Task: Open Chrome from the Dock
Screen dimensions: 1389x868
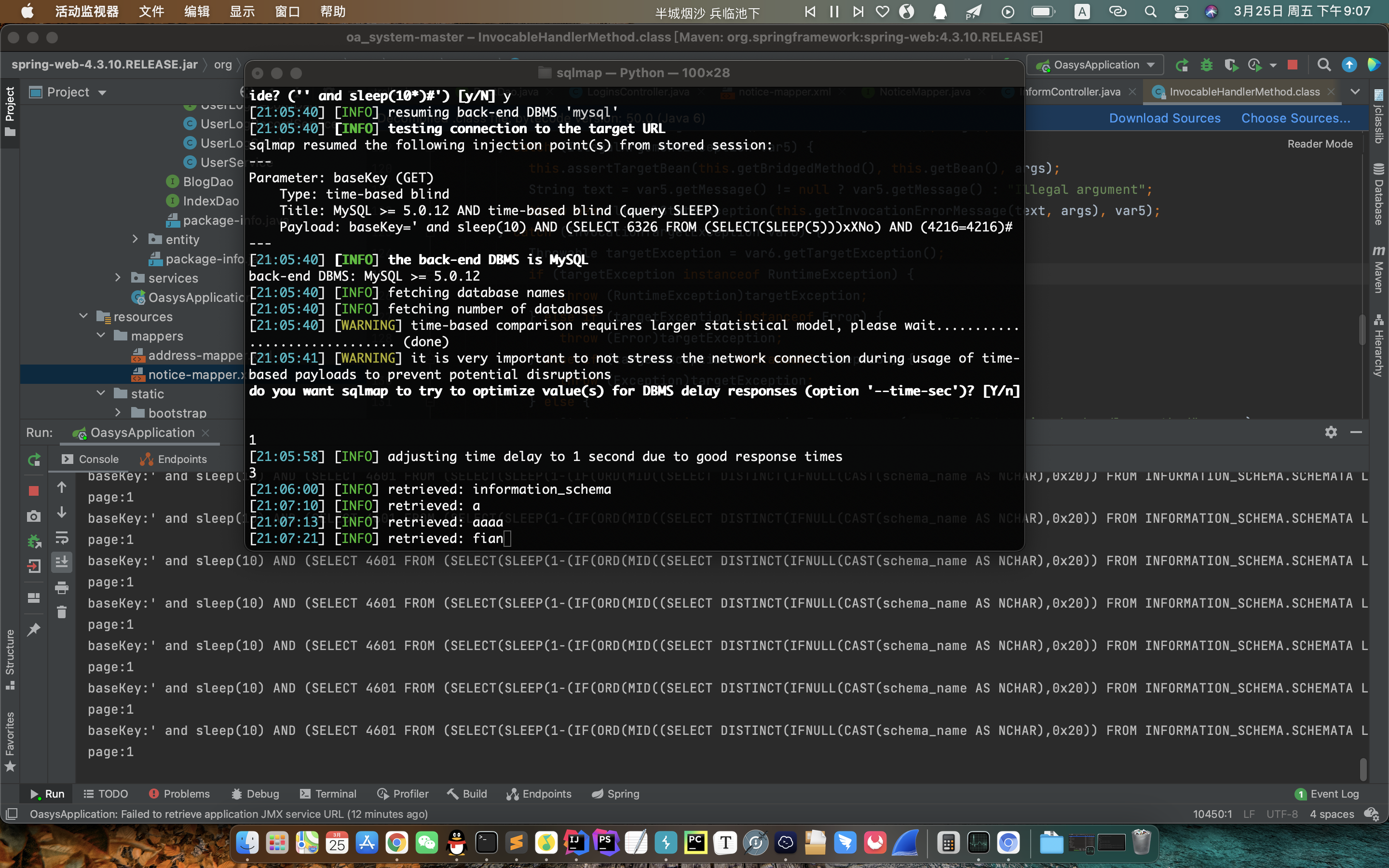Action: (x=396, y=843)
